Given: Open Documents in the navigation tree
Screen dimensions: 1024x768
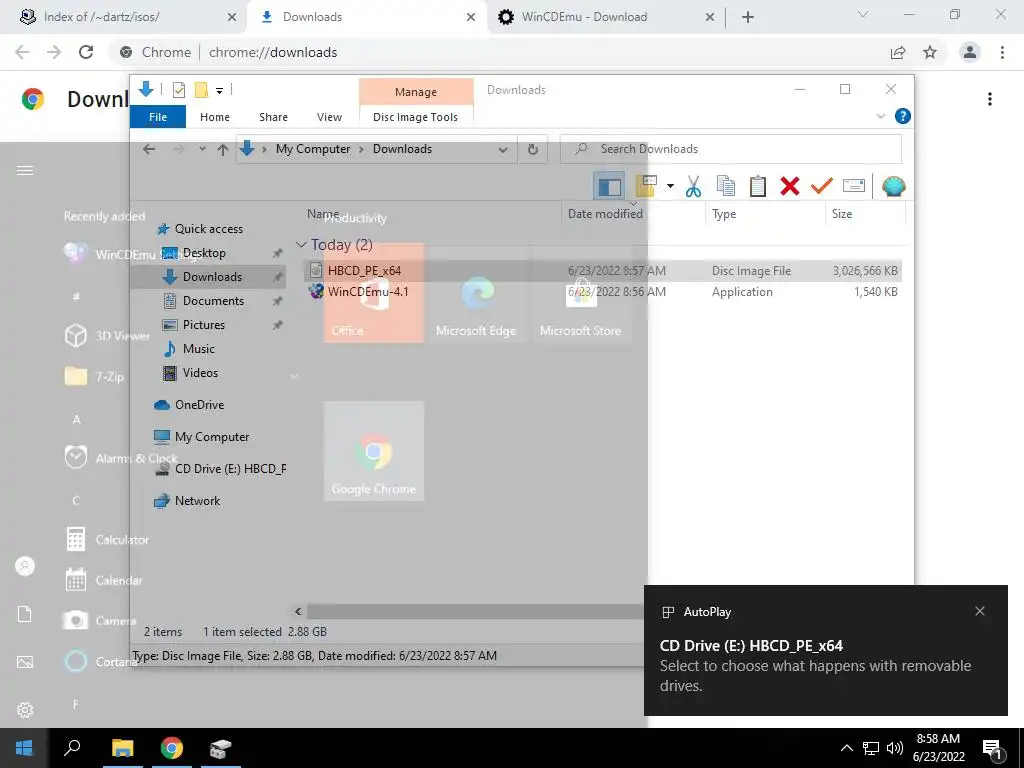Looking at the screenshot, I should pos(213,301).
